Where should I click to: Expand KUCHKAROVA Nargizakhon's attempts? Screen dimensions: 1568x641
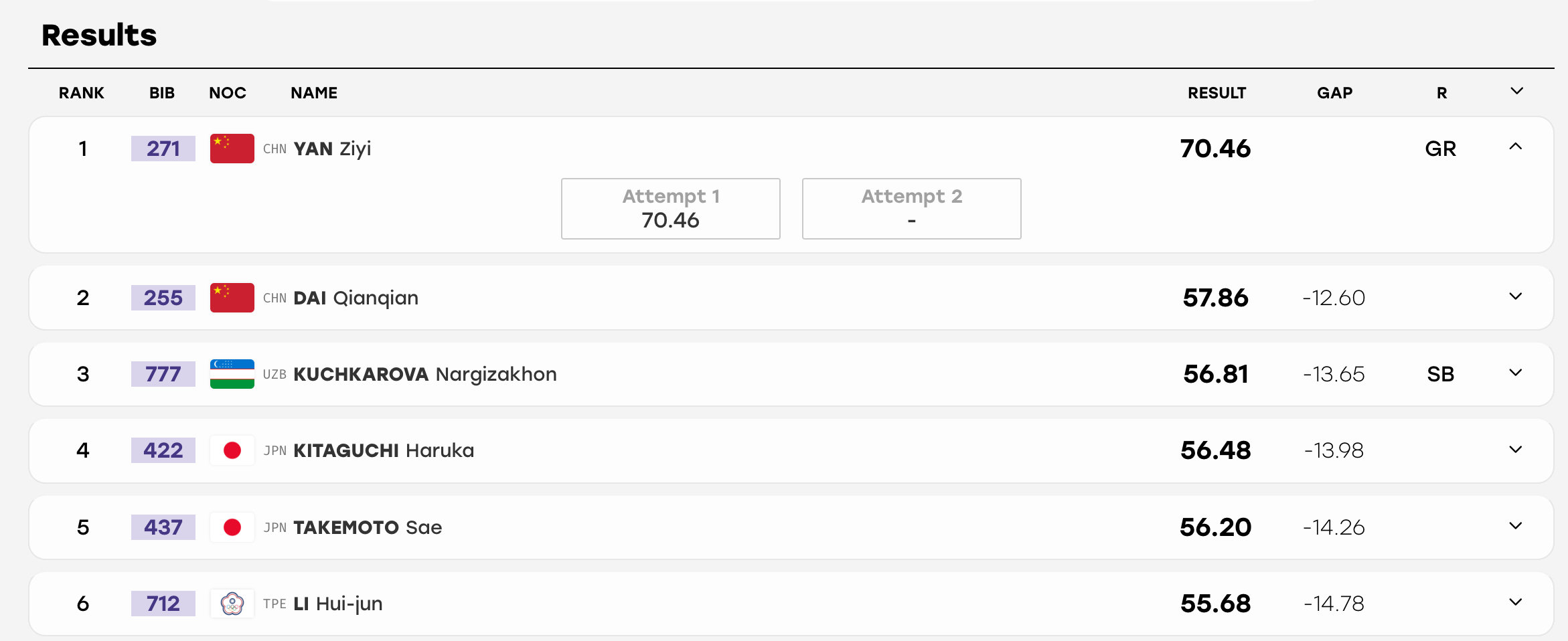(x=1516, y=373)
